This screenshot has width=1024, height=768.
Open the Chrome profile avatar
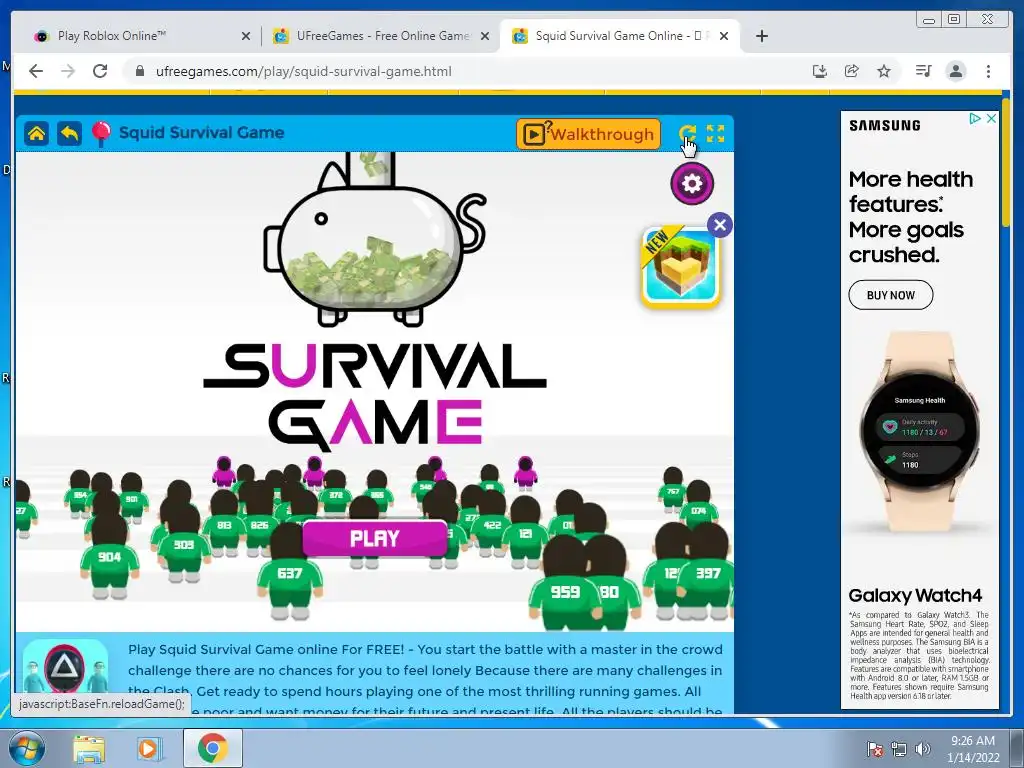point(956,71)
